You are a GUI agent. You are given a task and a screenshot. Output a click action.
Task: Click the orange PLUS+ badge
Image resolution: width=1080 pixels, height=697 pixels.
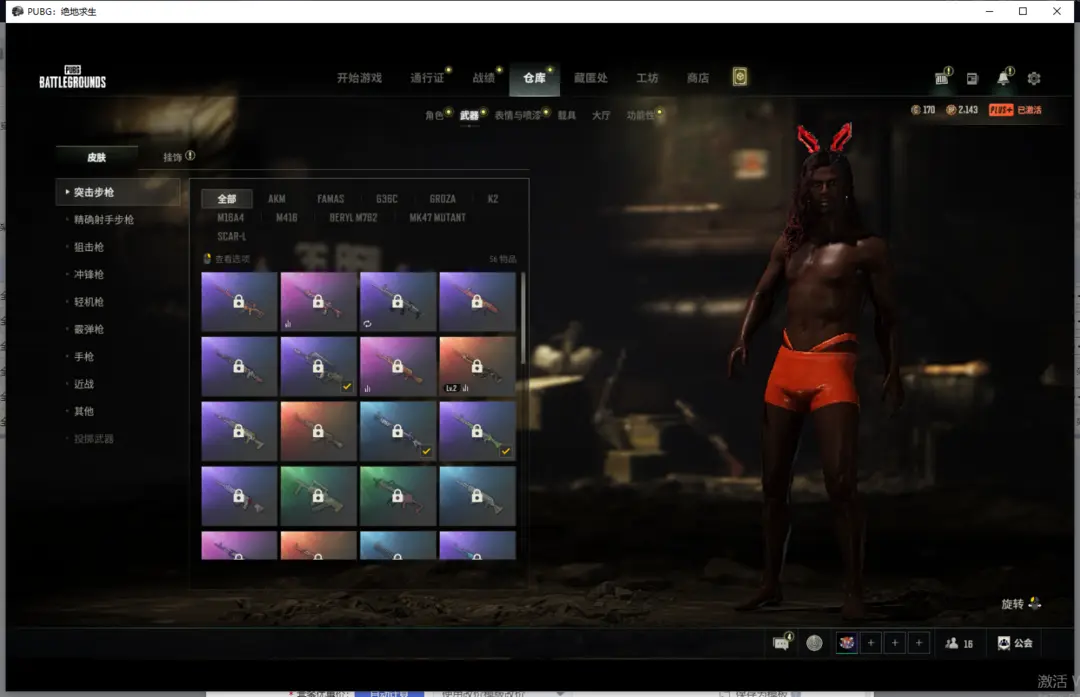pyautogui.click(x=1001, y=110)
